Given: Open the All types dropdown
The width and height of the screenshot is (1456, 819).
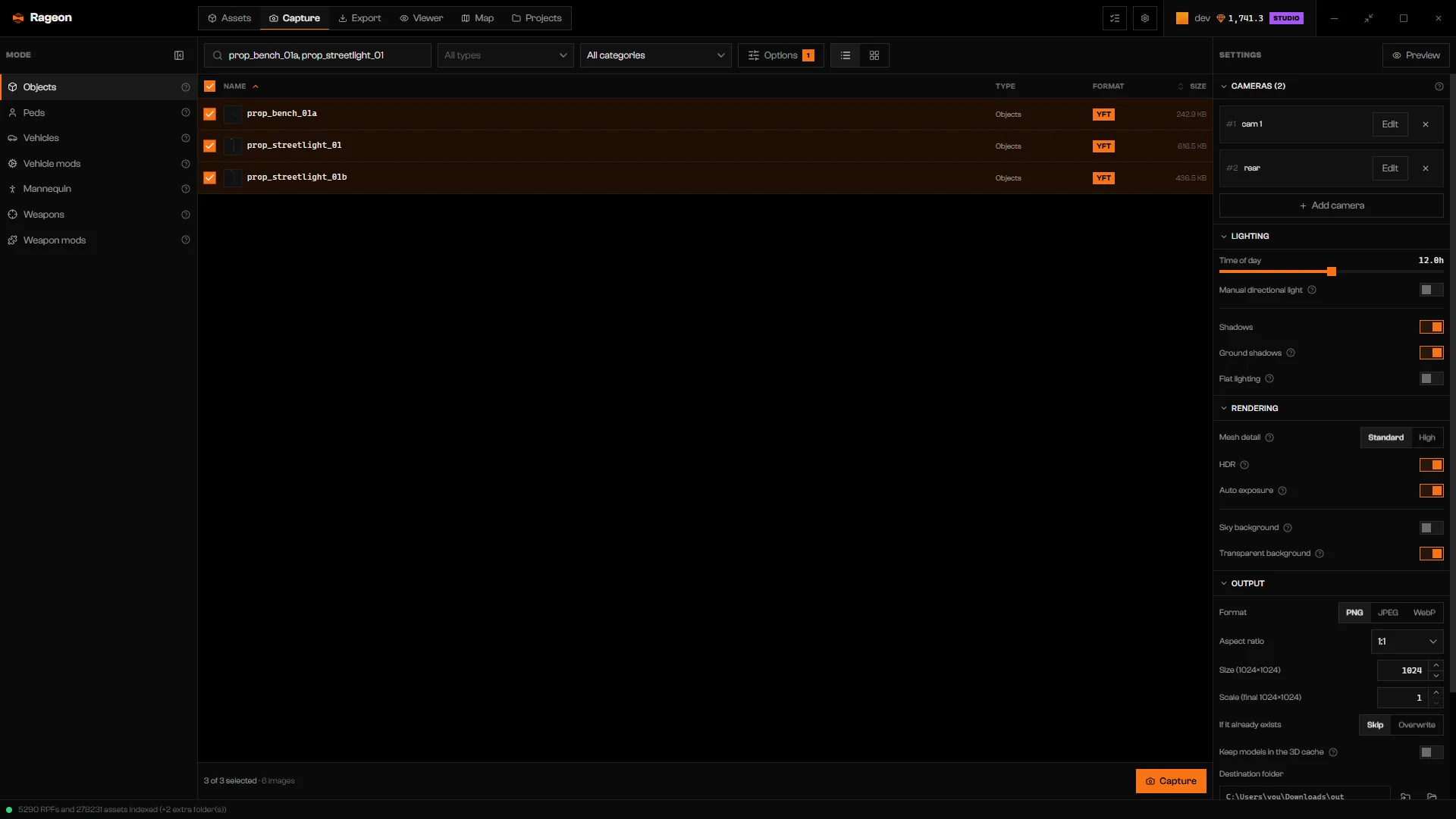Looking at the screenshot, I should (x=506, y=55).
